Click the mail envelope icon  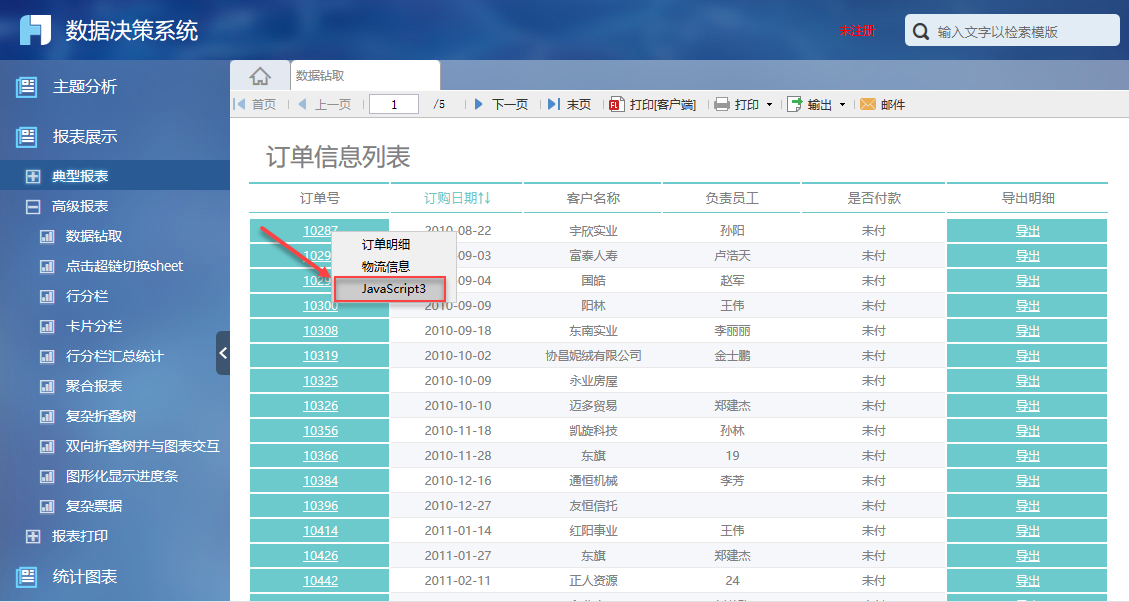(x=868, y=104)
